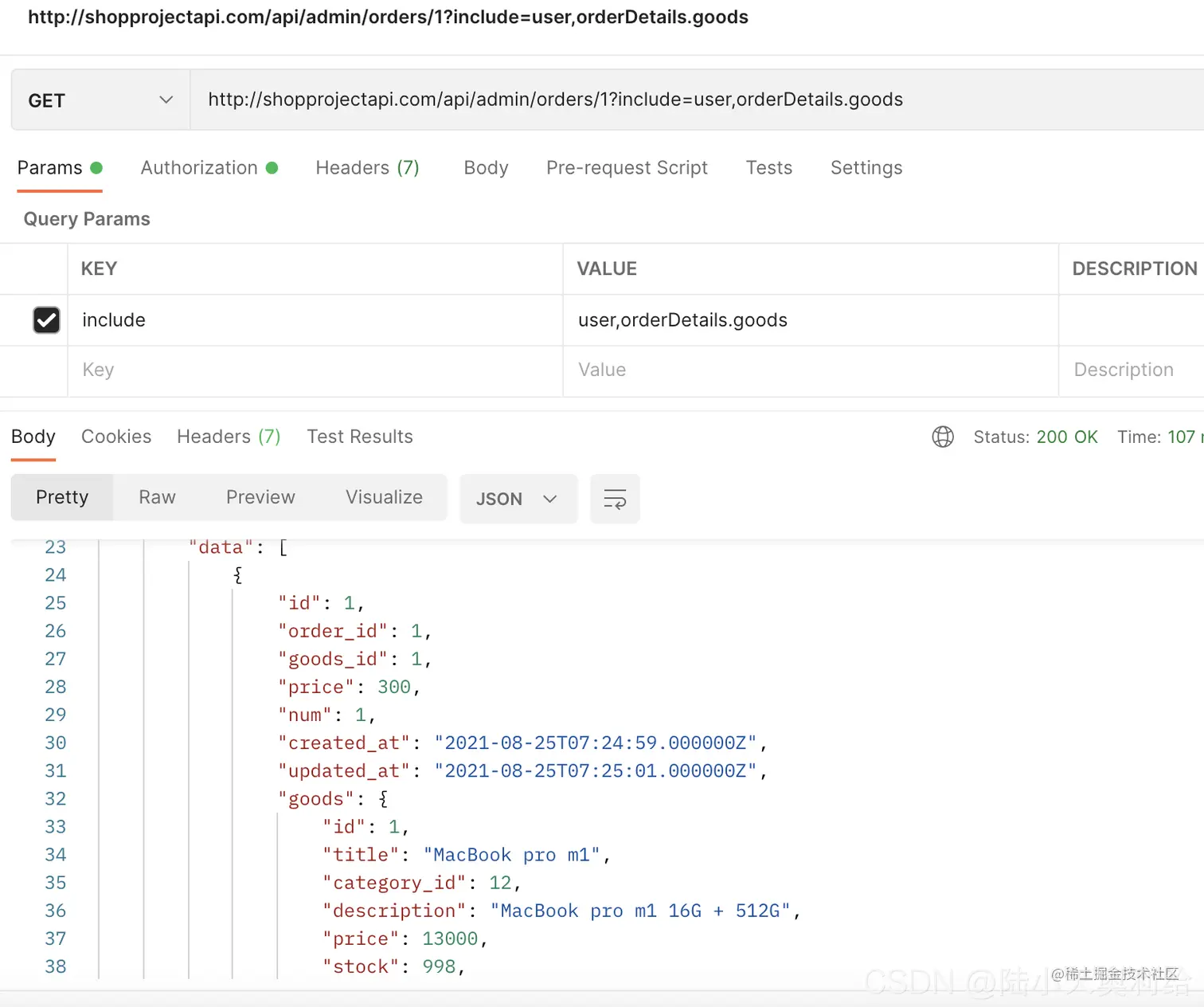Uncheck the include parameter checkbox
Screen dimensions: 1204x1007
pos(46,319)
